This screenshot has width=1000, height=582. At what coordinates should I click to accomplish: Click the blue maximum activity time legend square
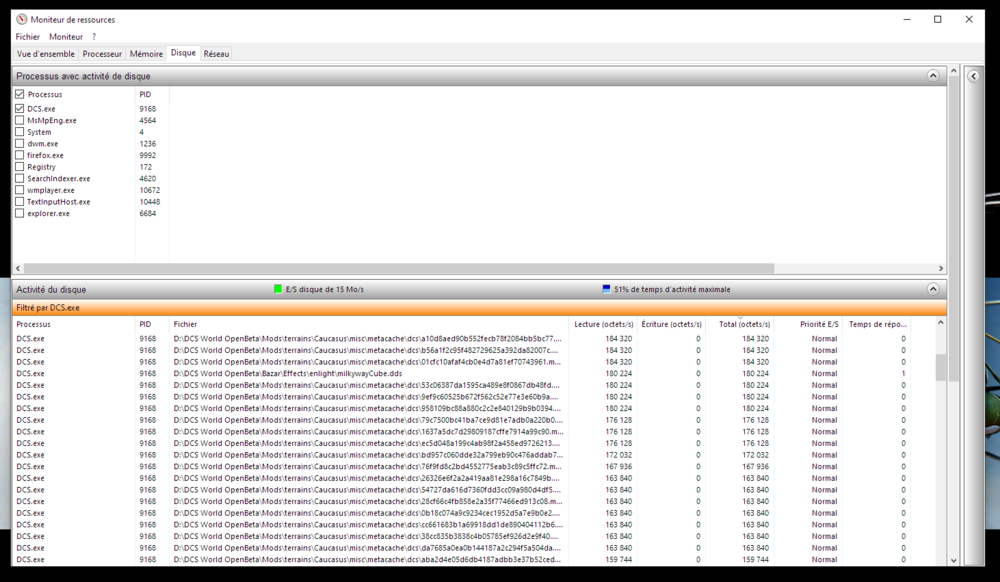tap(607, 289)
